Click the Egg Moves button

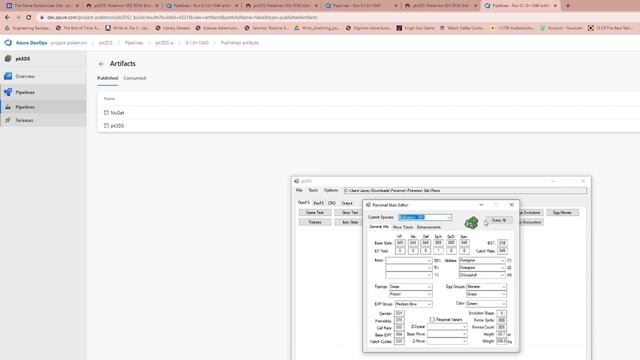pos(562,213)
